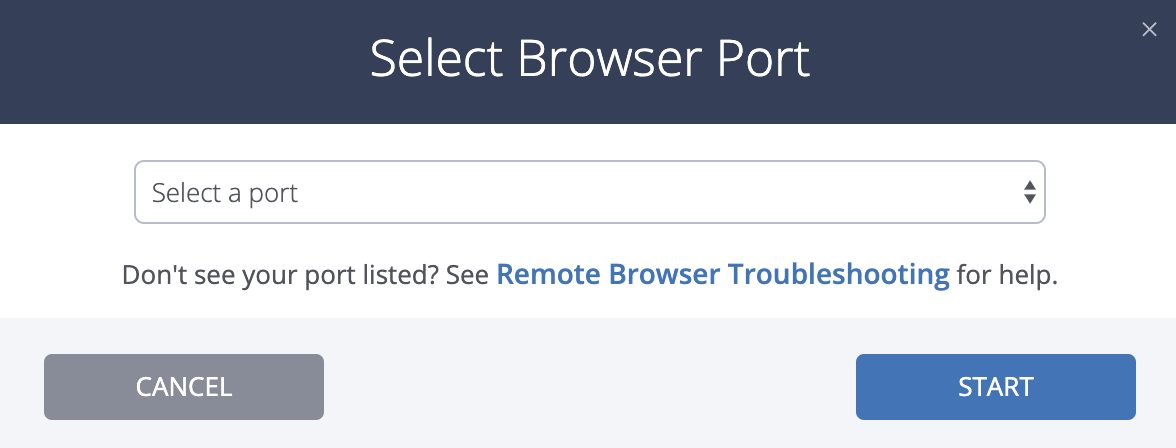Screen dimensions: 1176x448
Task: Click the dark blue dialog header bar
Action: (588, 62)
